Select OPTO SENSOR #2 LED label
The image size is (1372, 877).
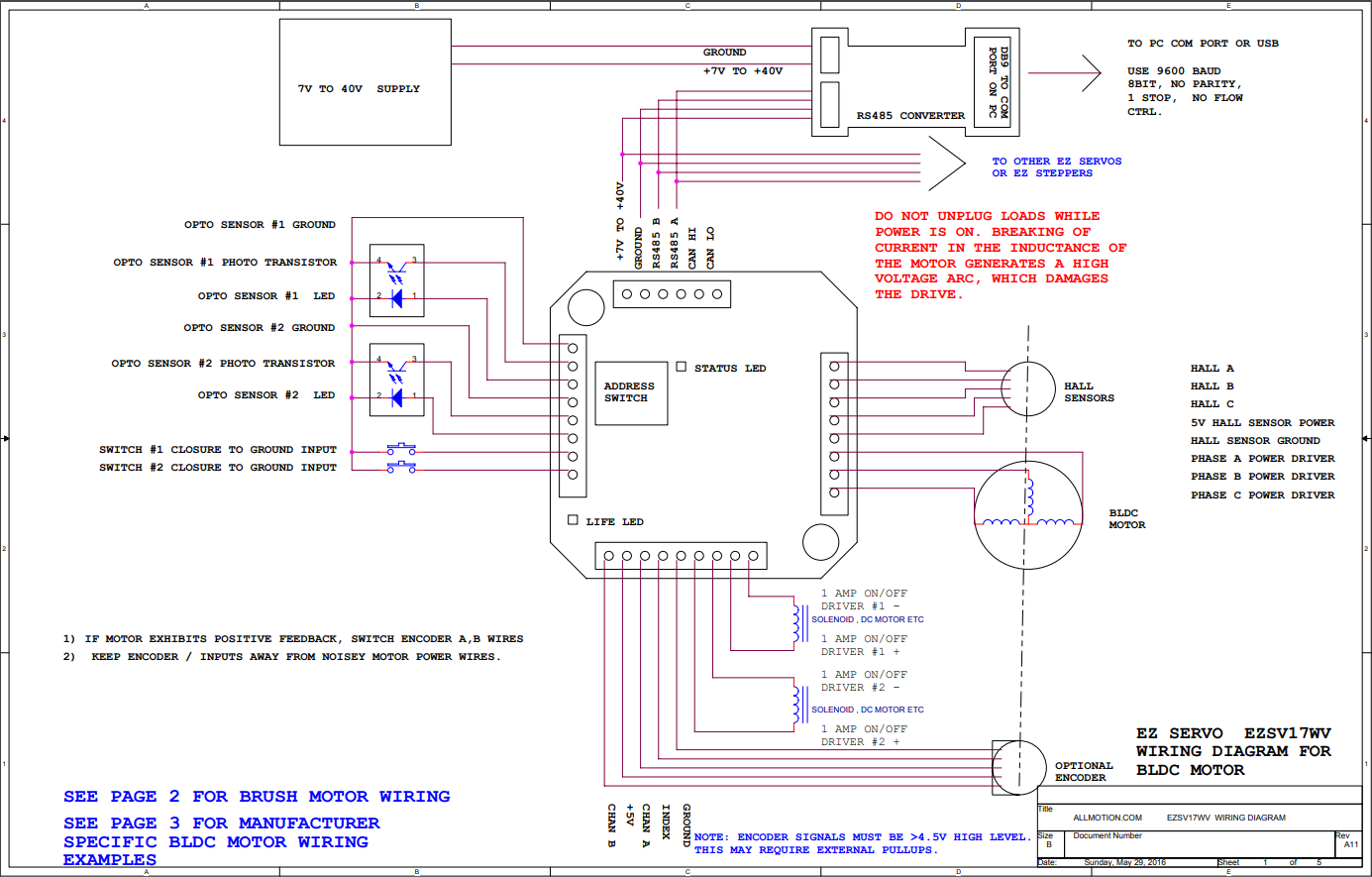pos(266,395)
